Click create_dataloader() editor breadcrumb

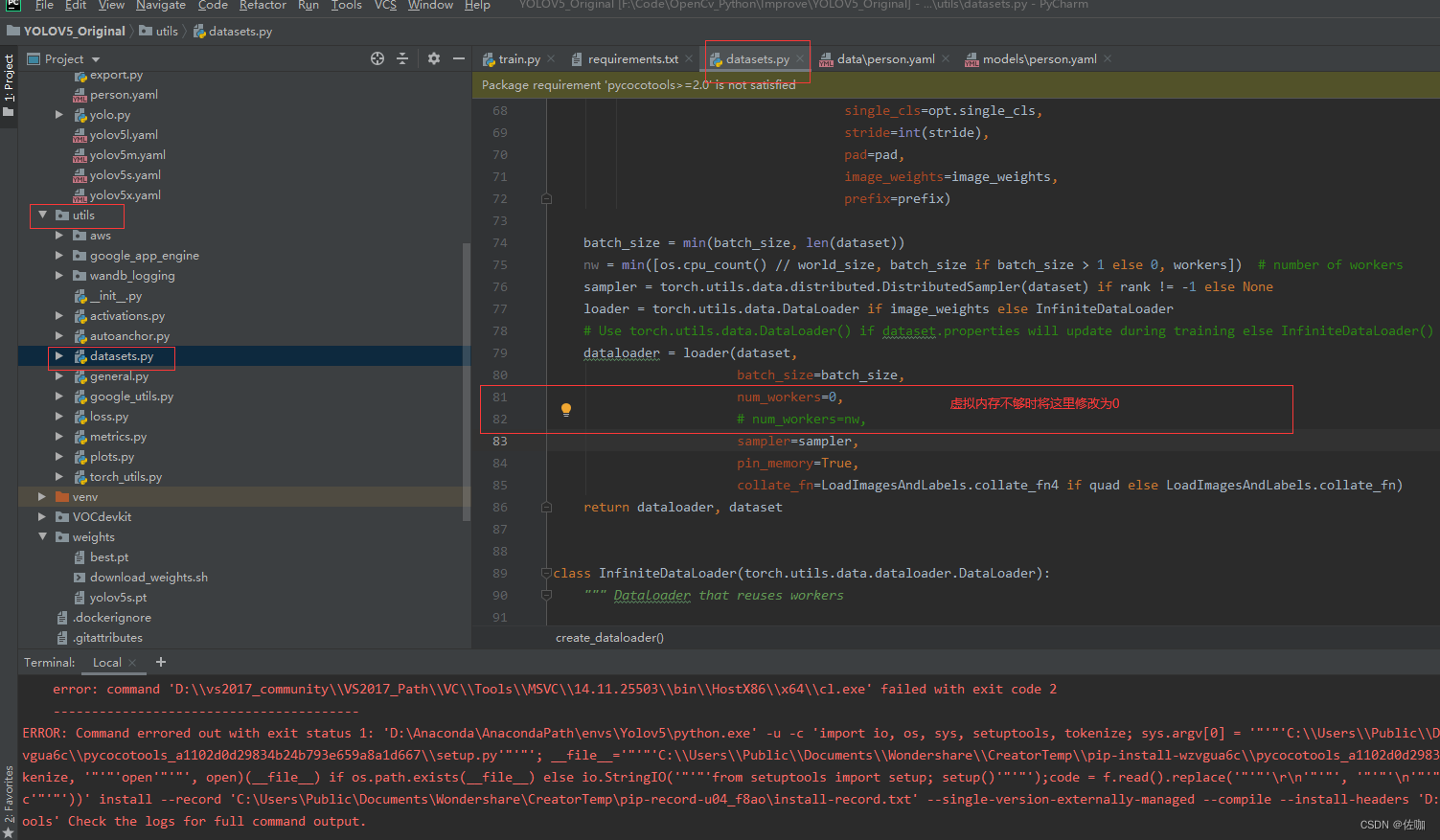pos(609,638)
